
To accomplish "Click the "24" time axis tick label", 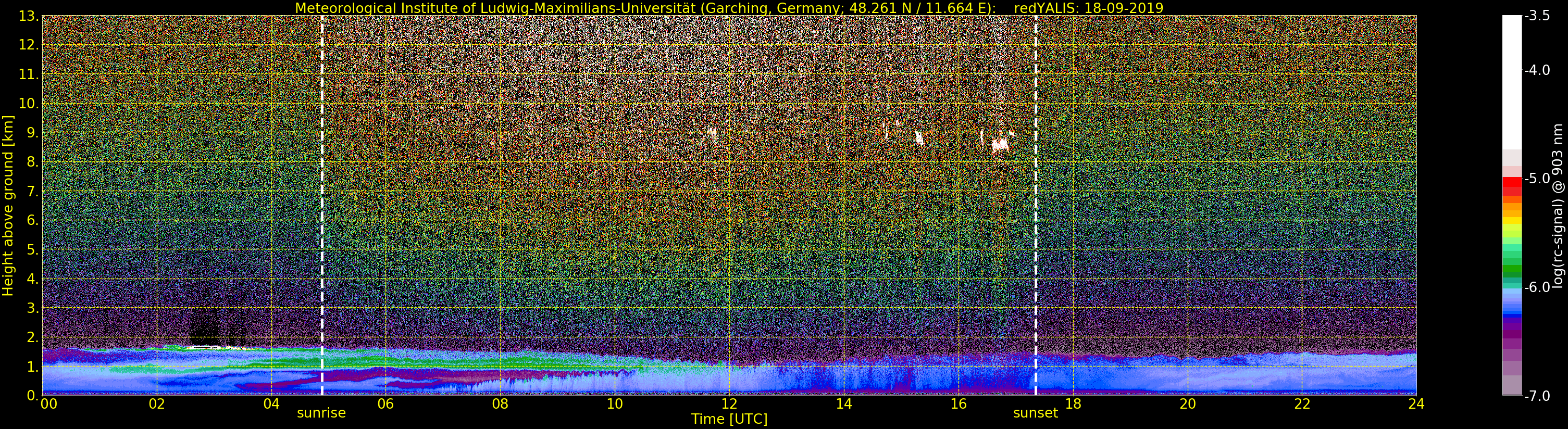I will coord(1416,404).
